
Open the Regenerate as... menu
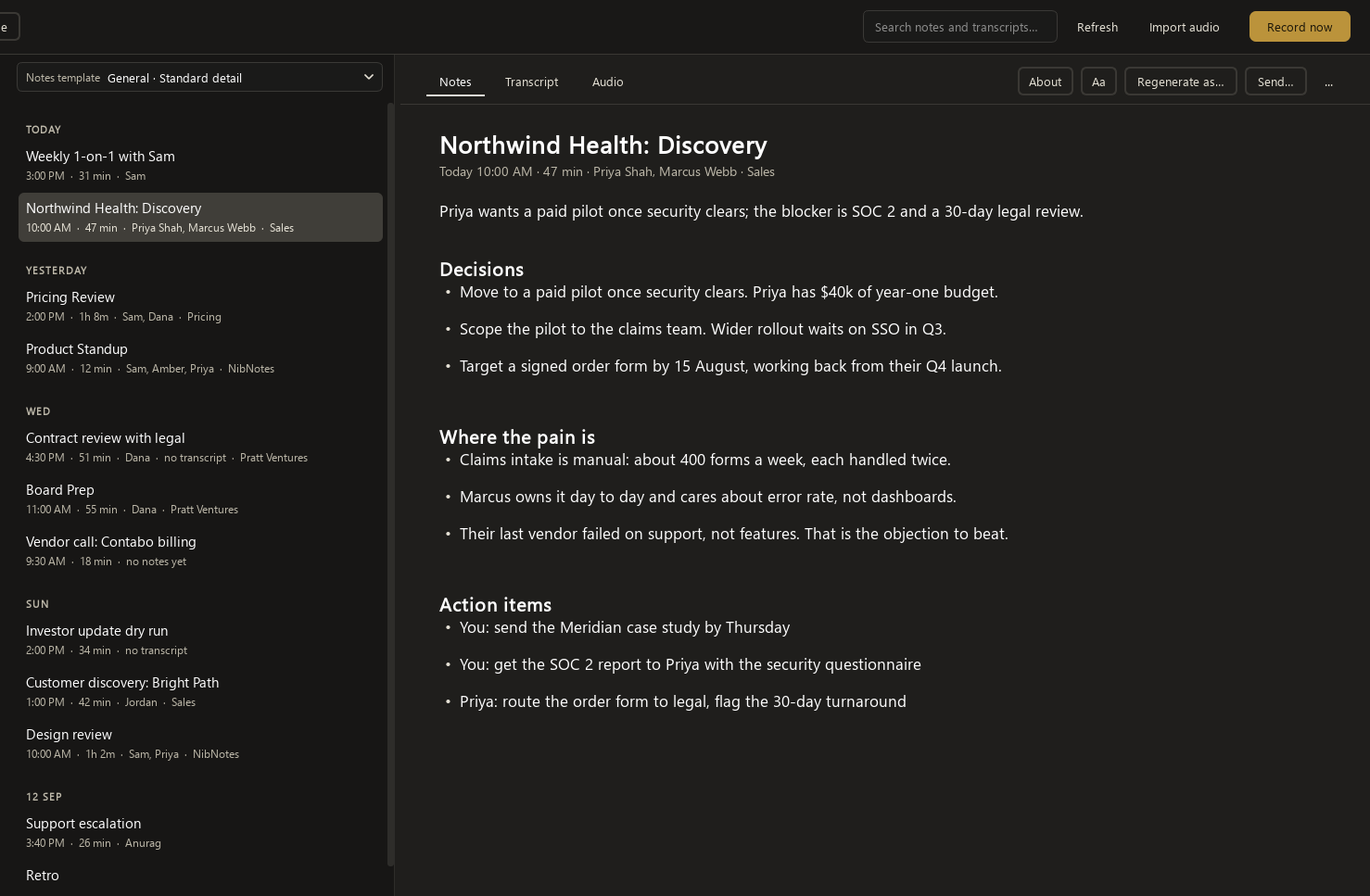point(1180,82)
